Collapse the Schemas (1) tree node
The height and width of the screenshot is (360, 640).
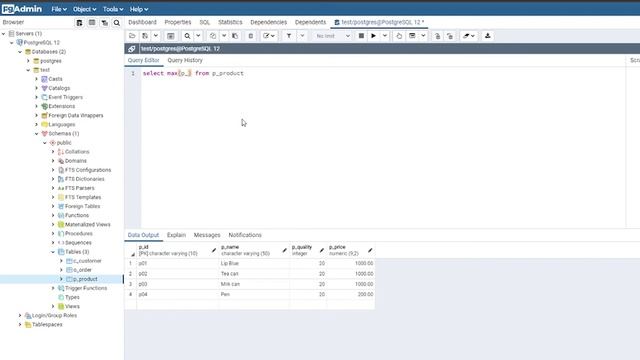point(36,133)
